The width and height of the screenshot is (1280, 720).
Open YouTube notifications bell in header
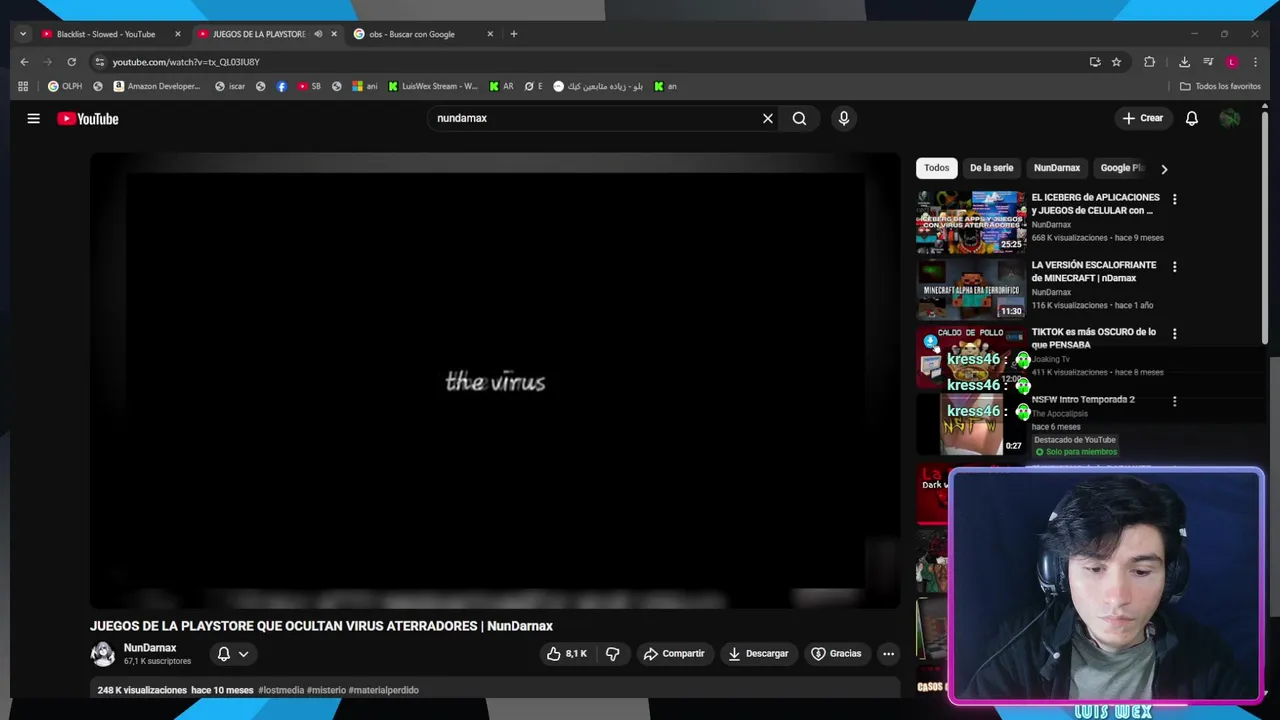pos(1191,118)
